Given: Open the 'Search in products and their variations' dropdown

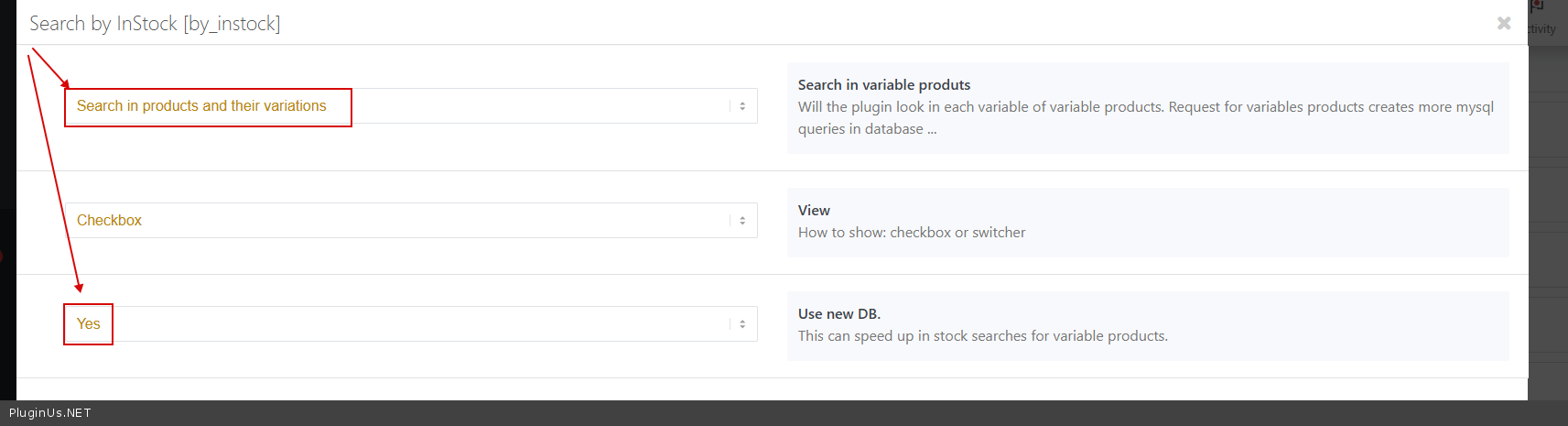Looking at the screenshot, I should (410, 106).
